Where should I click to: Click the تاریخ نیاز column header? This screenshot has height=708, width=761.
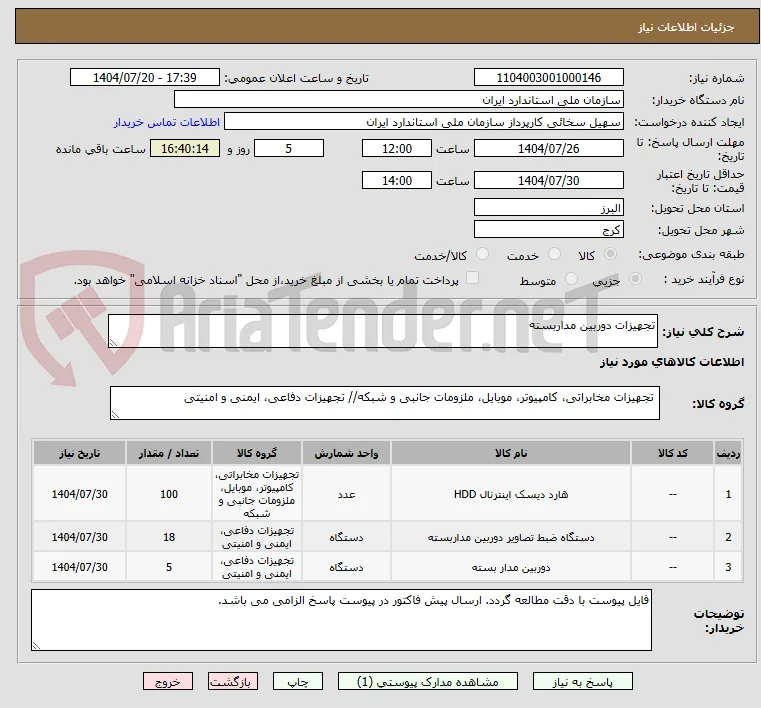80,453
